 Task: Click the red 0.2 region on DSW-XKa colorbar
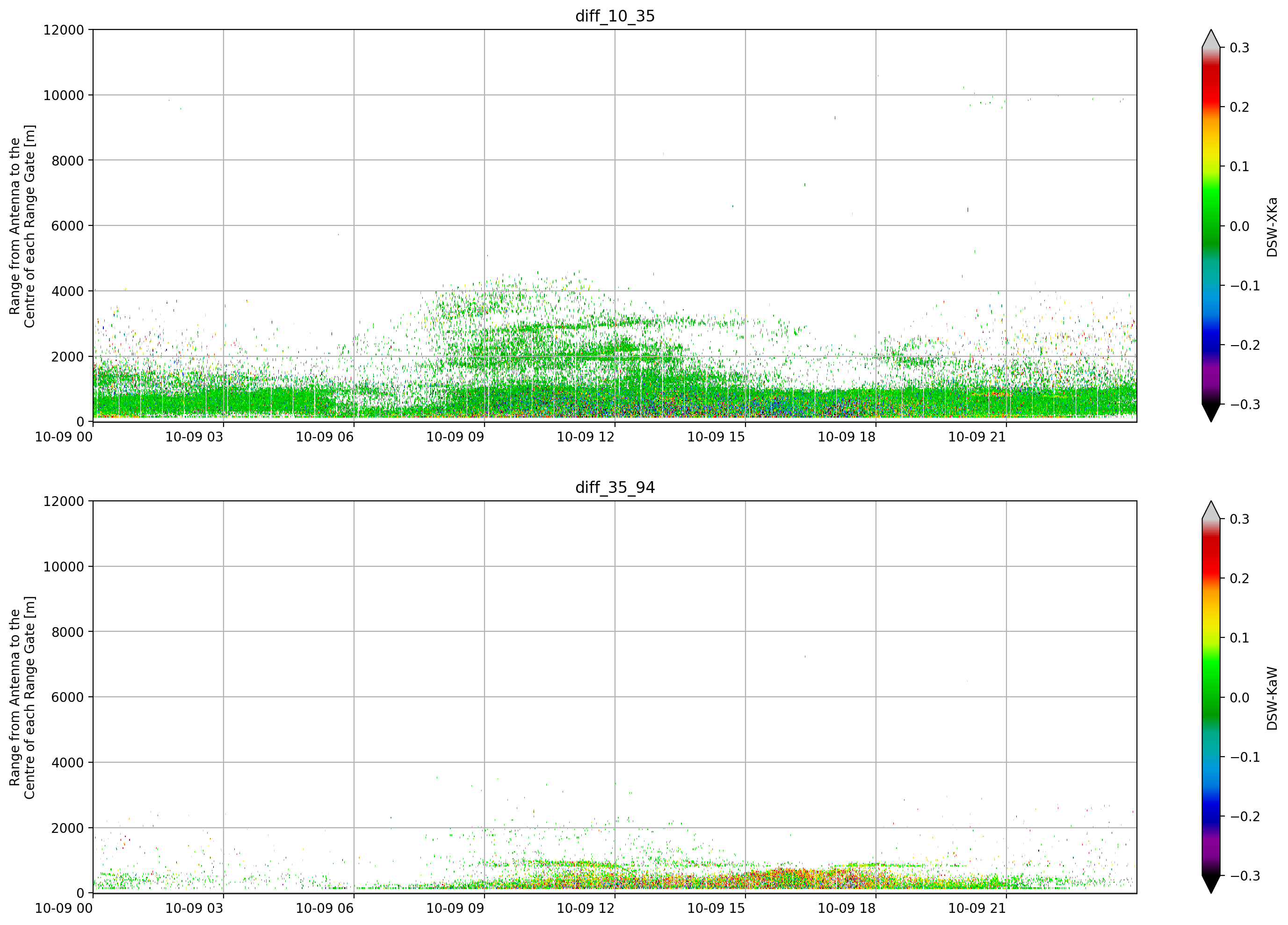click(x=1211, y=107)
